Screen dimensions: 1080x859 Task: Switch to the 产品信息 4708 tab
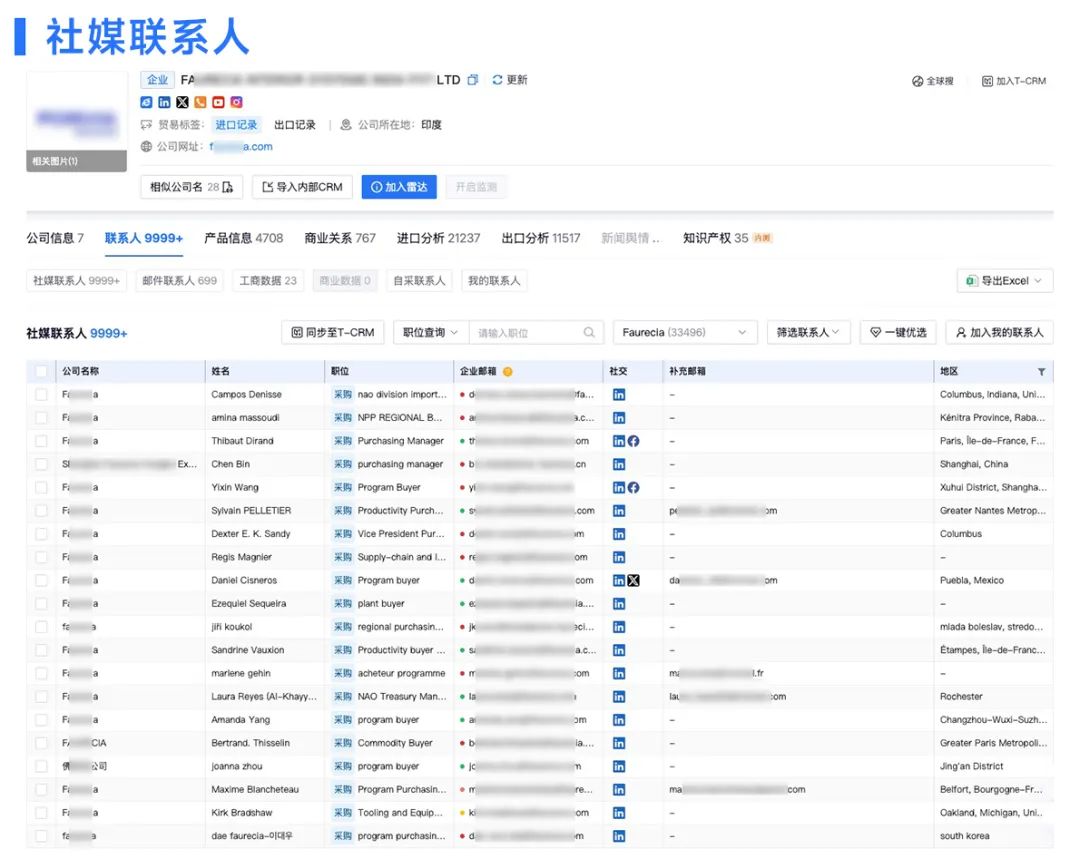[x=243, y=238]
